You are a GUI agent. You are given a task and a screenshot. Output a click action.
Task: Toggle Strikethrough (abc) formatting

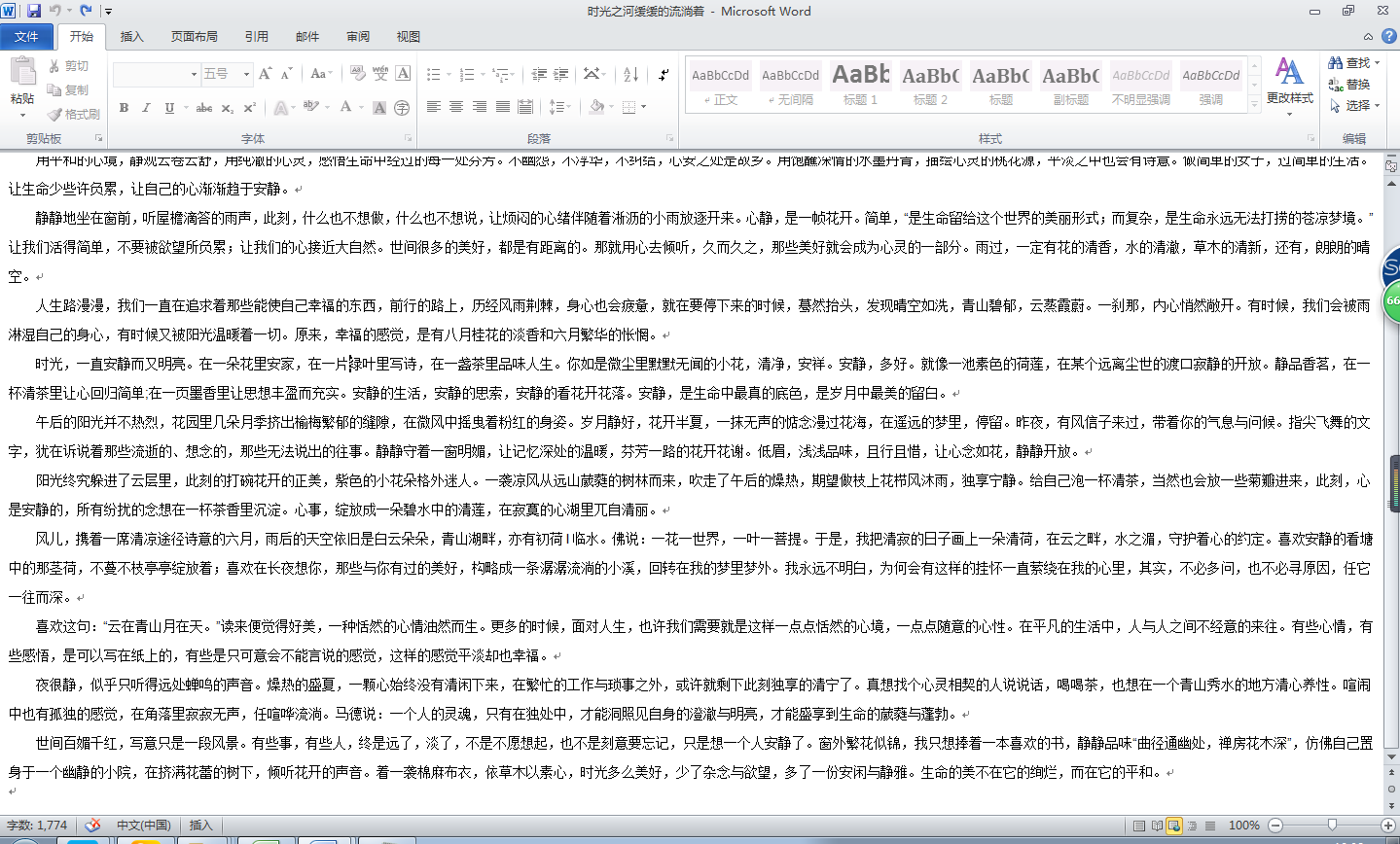coord(204,107)
